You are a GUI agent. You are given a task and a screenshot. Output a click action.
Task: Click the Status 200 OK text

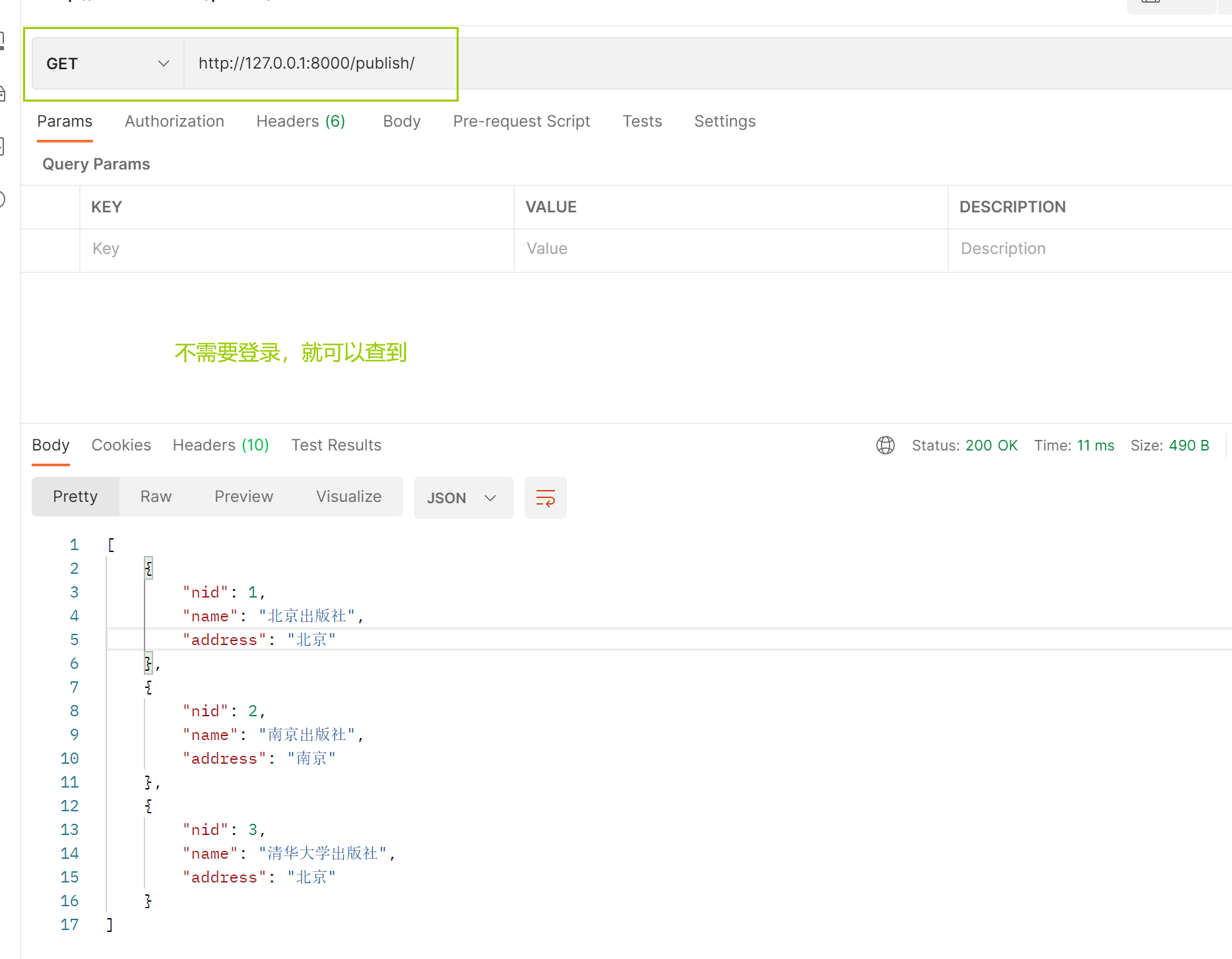pos(965,445)
